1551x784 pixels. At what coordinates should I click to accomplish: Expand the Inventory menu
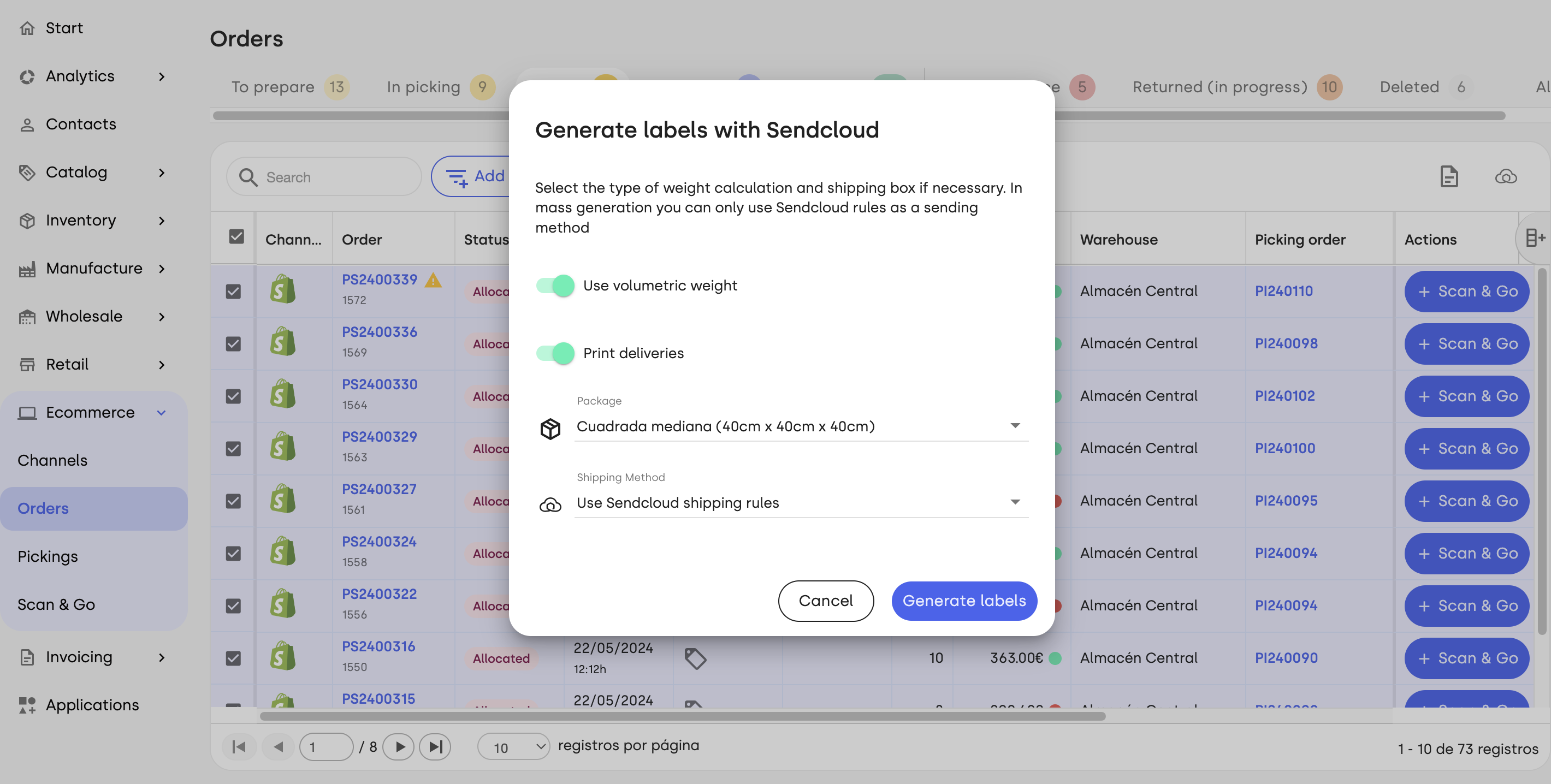click(x=161, y=221)
